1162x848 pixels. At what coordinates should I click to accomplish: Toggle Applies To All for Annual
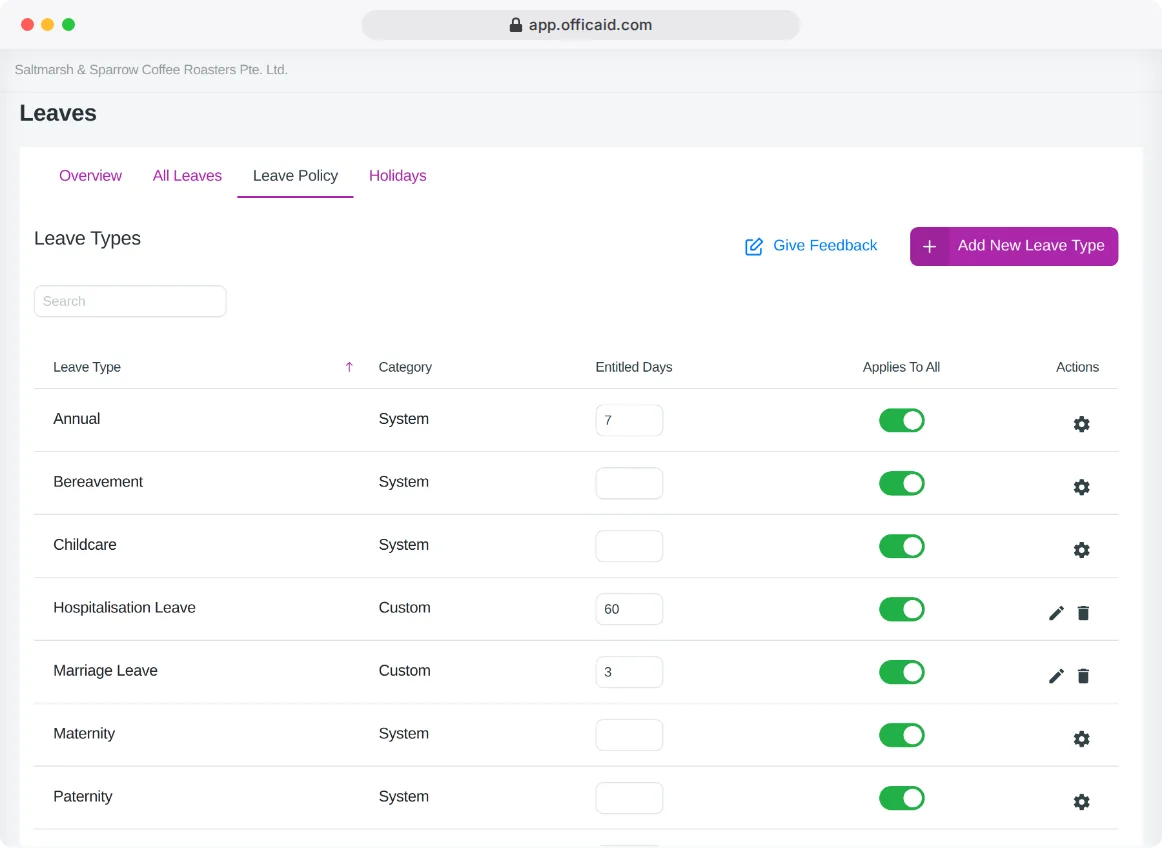(901, 420)
